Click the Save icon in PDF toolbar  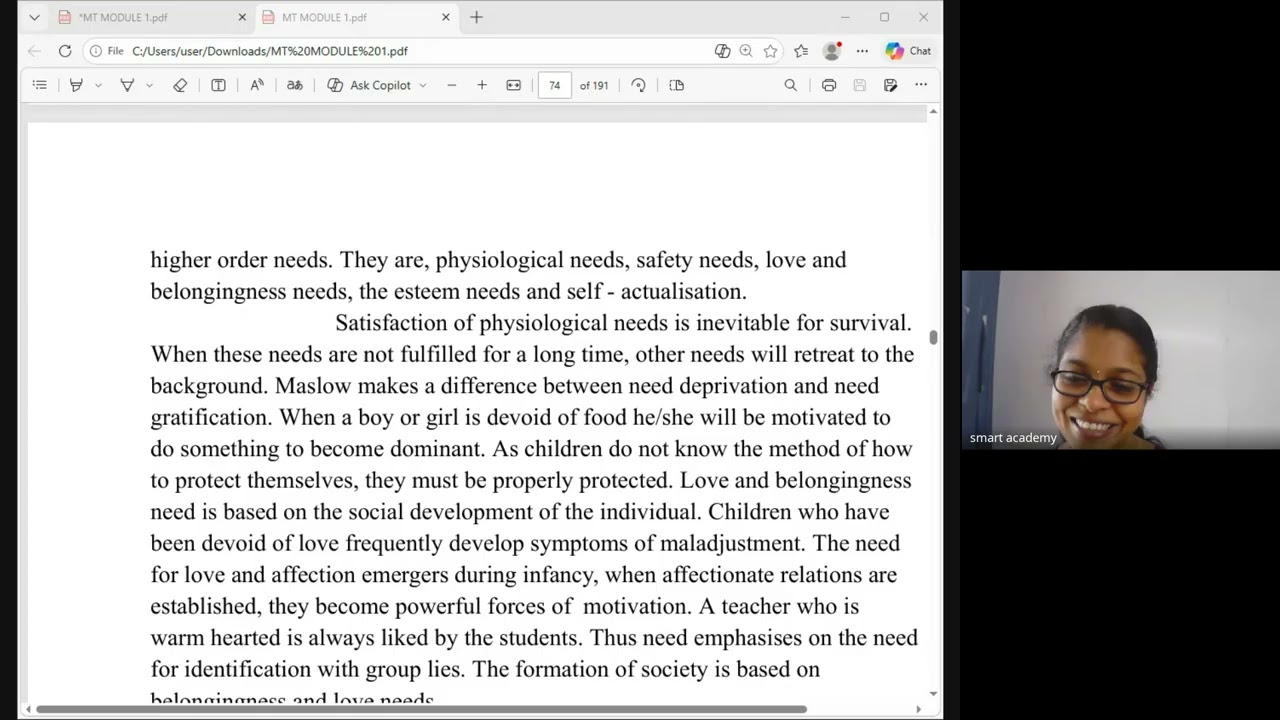[859, 85]
